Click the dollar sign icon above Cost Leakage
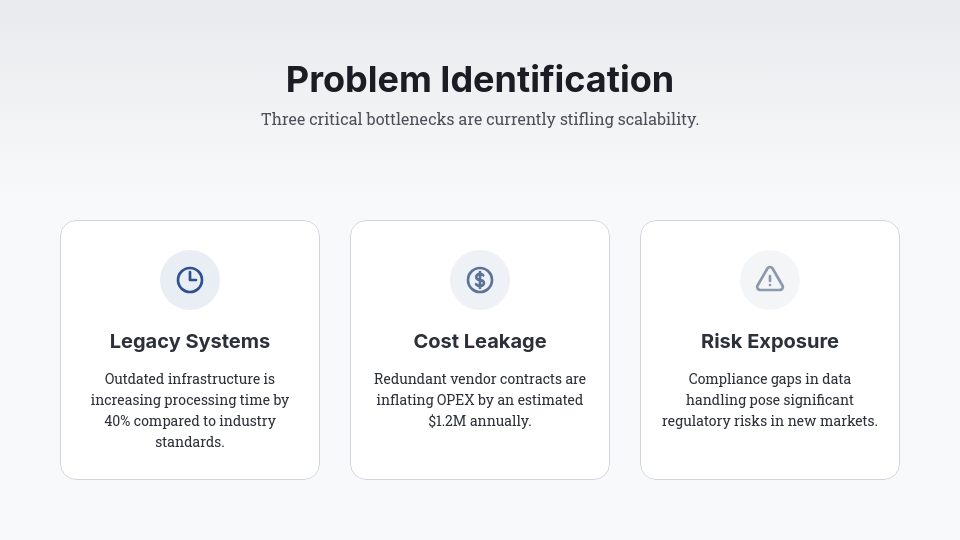This screenshot has width=960, height=540. click(480, 280)
